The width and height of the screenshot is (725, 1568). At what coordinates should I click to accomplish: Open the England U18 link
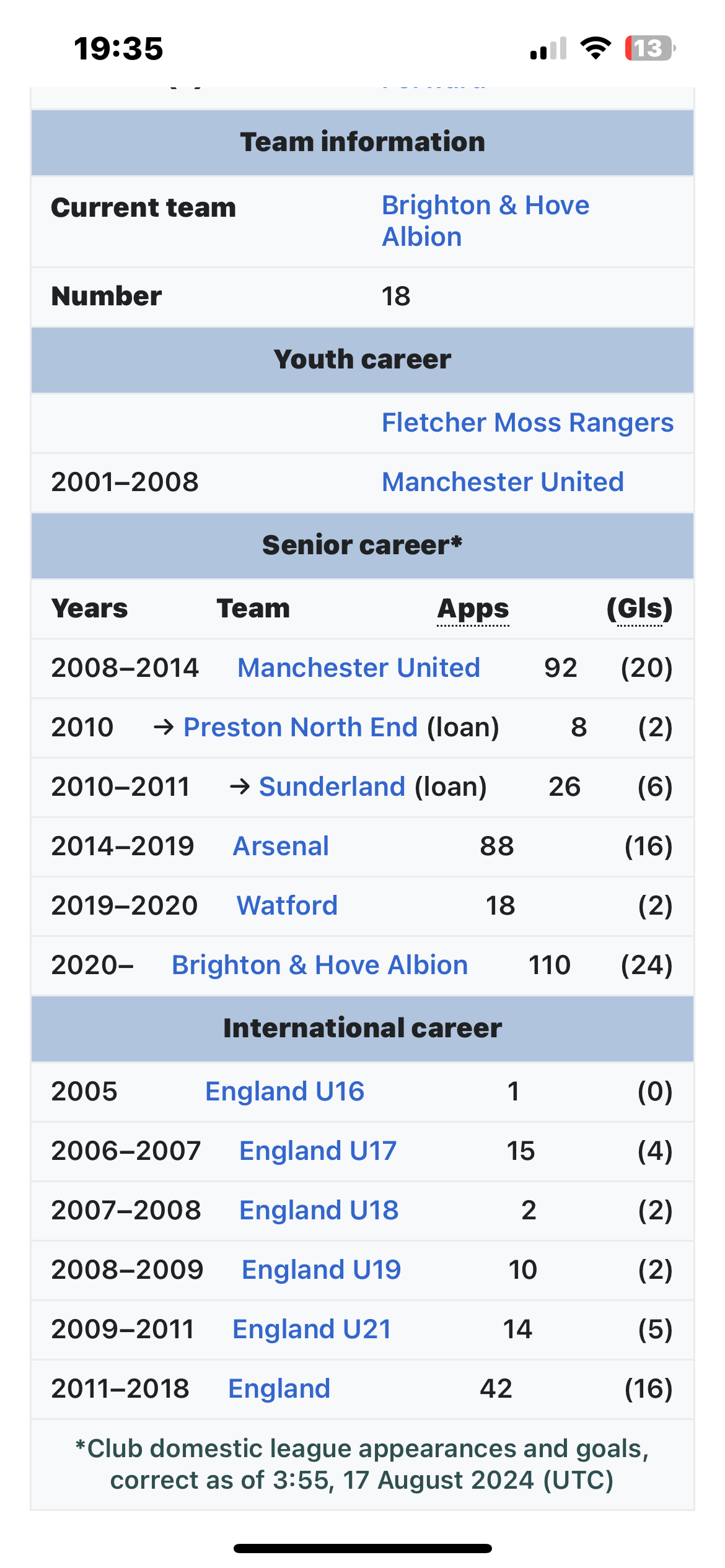319,1211
